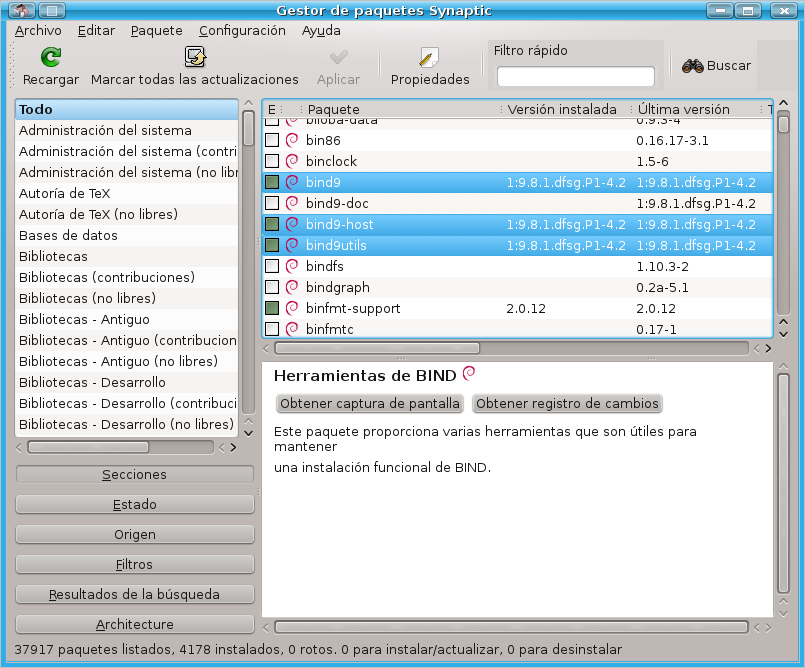Toggle the binfmt-support installed checkbox

[272, 308]
